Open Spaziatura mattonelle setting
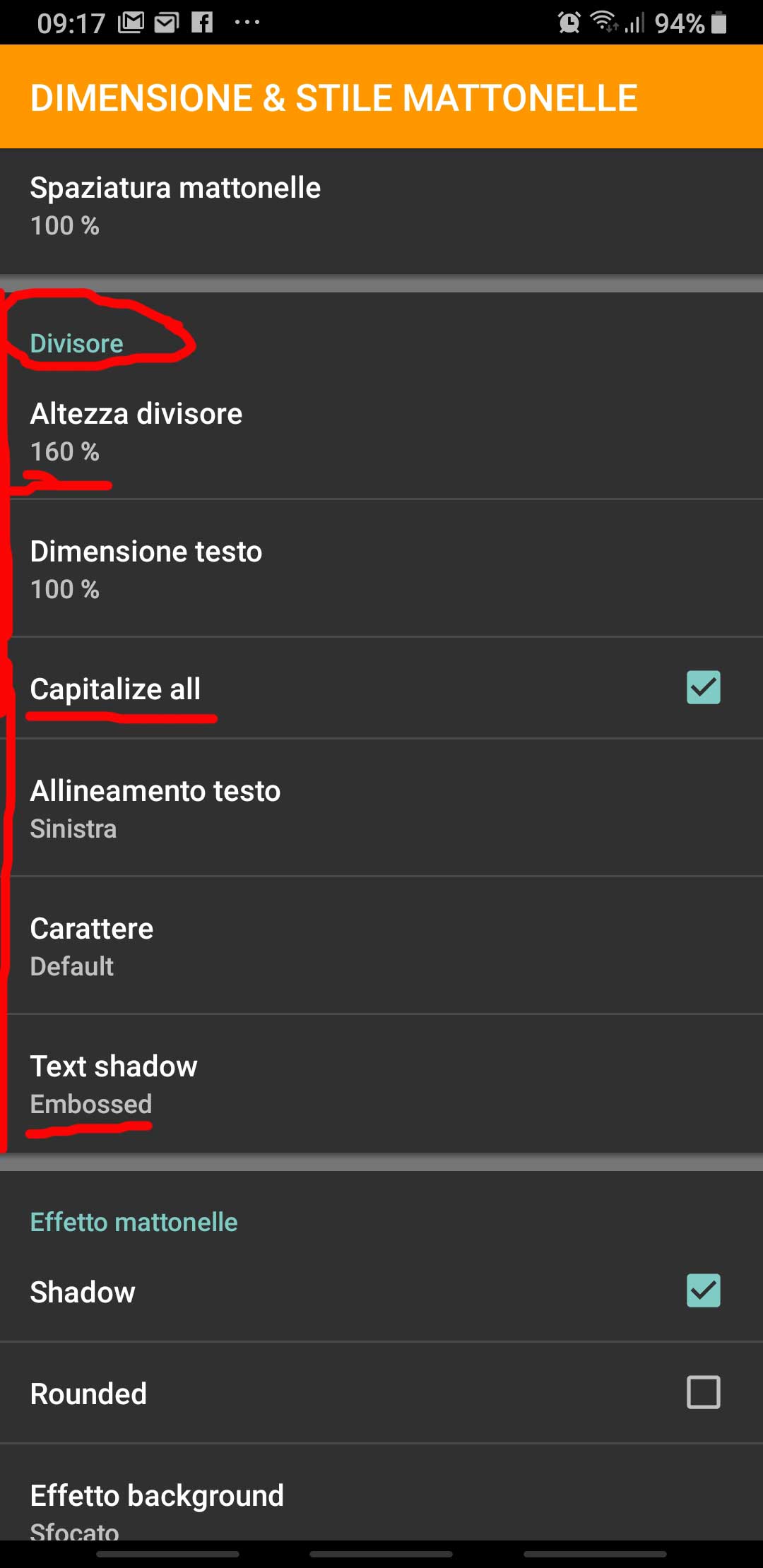 click(x=381, y=206)
